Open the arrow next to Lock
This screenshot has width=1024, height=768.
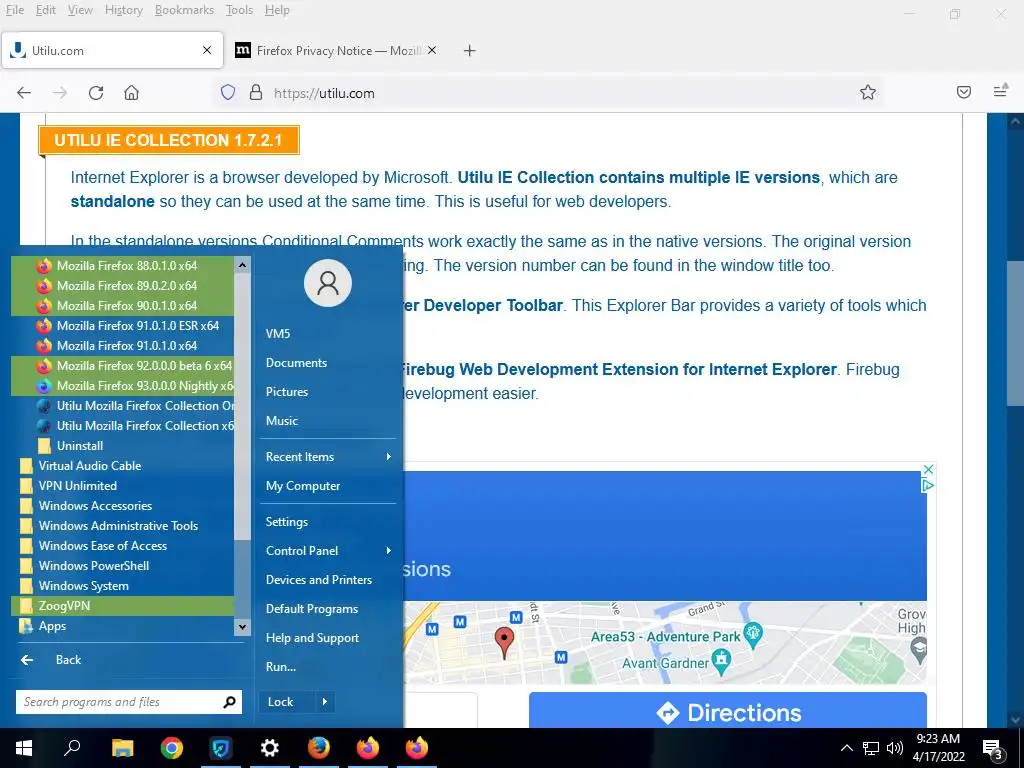325,702
